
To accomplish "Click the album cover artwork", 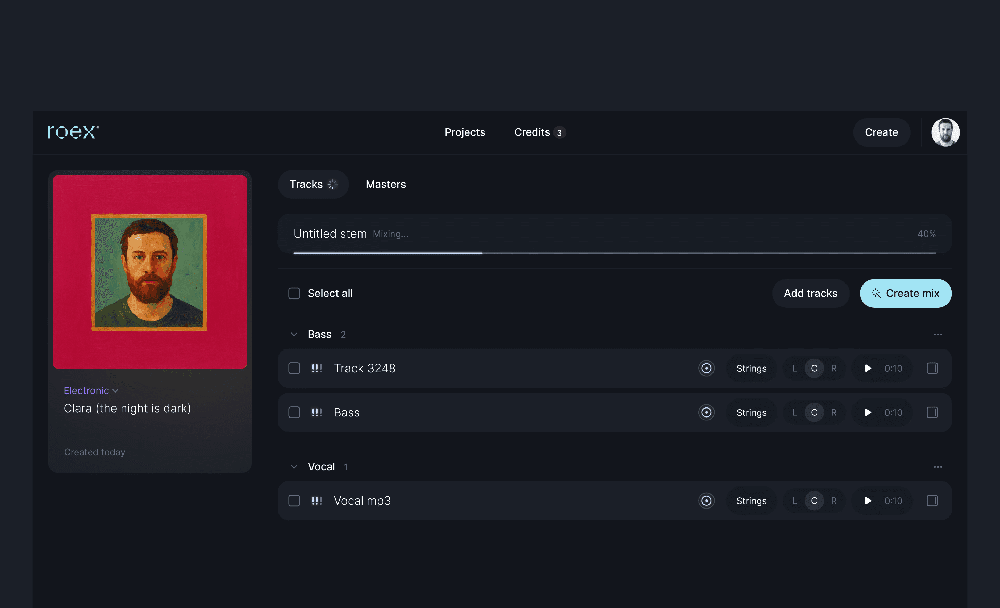I will [x=150, y=272].
